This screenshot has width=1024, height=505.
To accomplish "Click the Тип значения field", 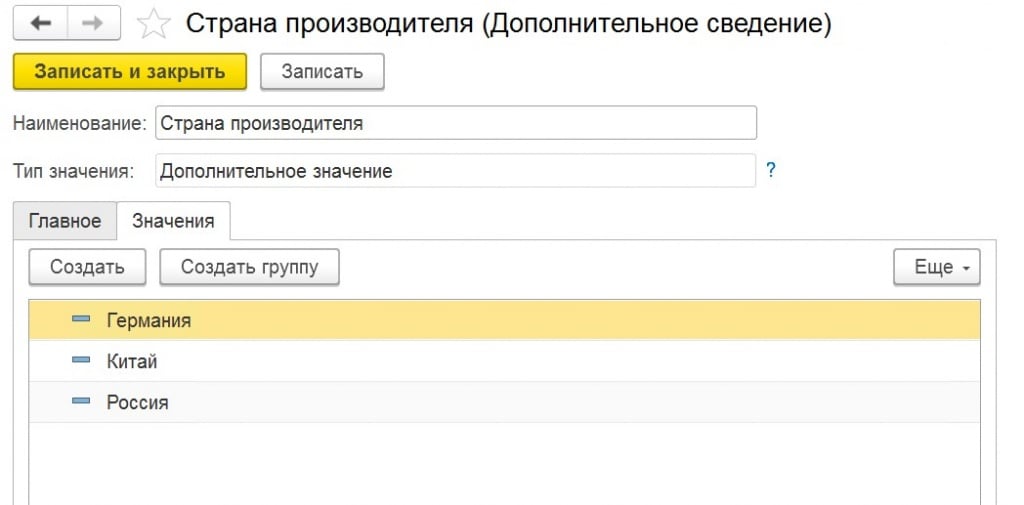I will click(x=456, y=171).
